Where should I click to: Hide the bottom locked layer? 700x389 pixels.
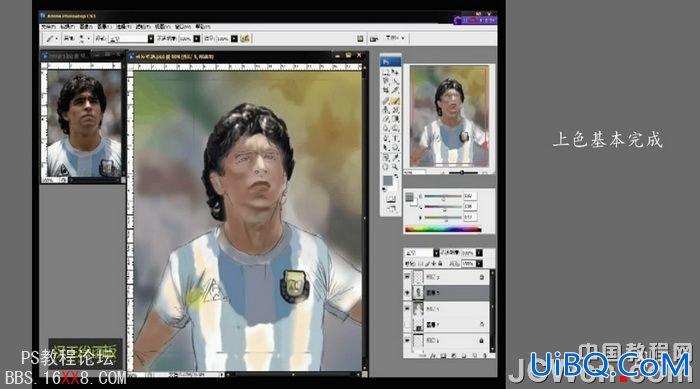[x=407, y=340]
